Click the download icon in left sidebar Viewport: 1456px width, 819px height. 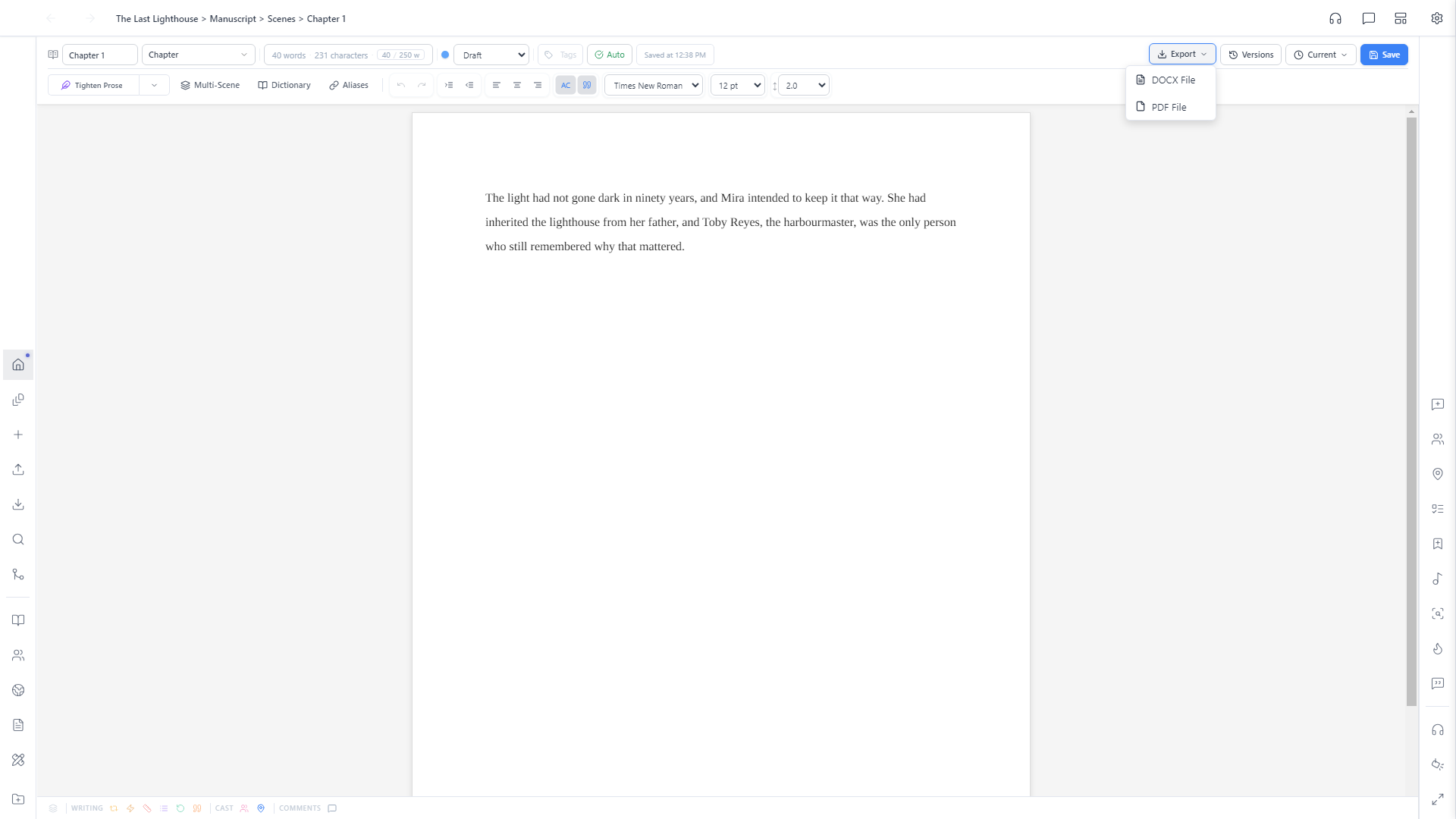[18, 504]
